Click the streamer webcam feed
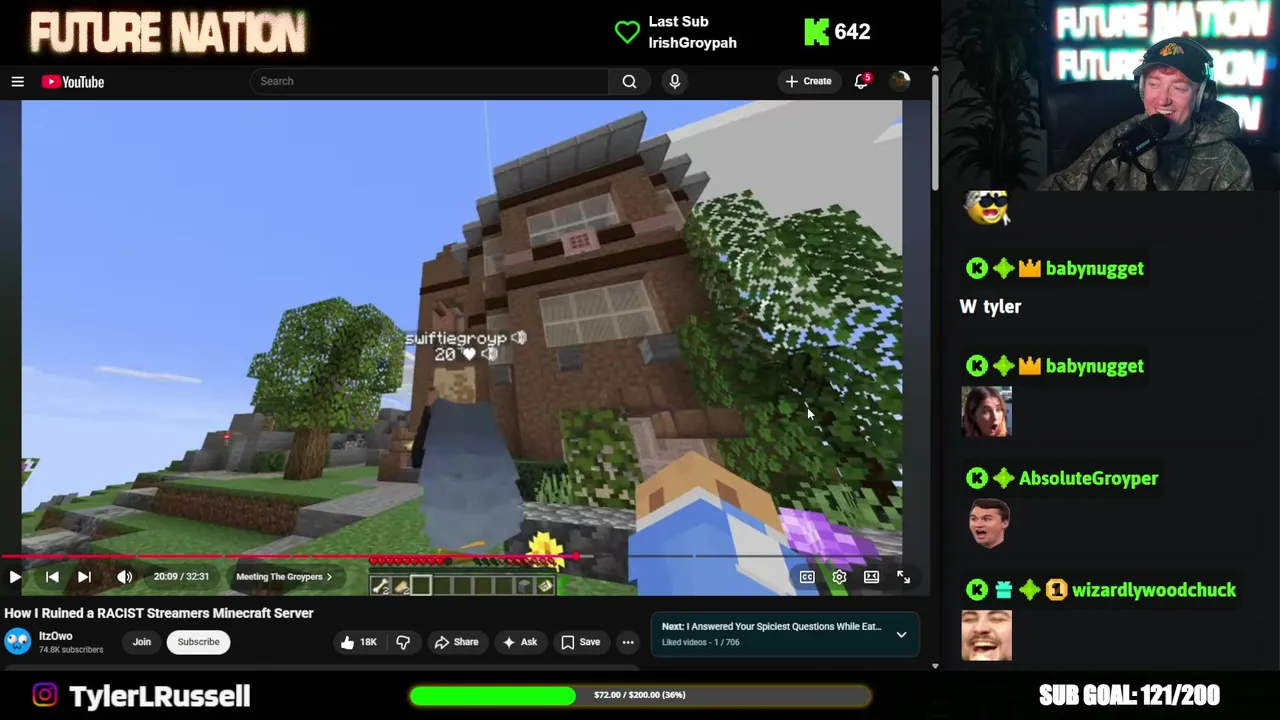The image size is (1280, 720). point(1110,95)
